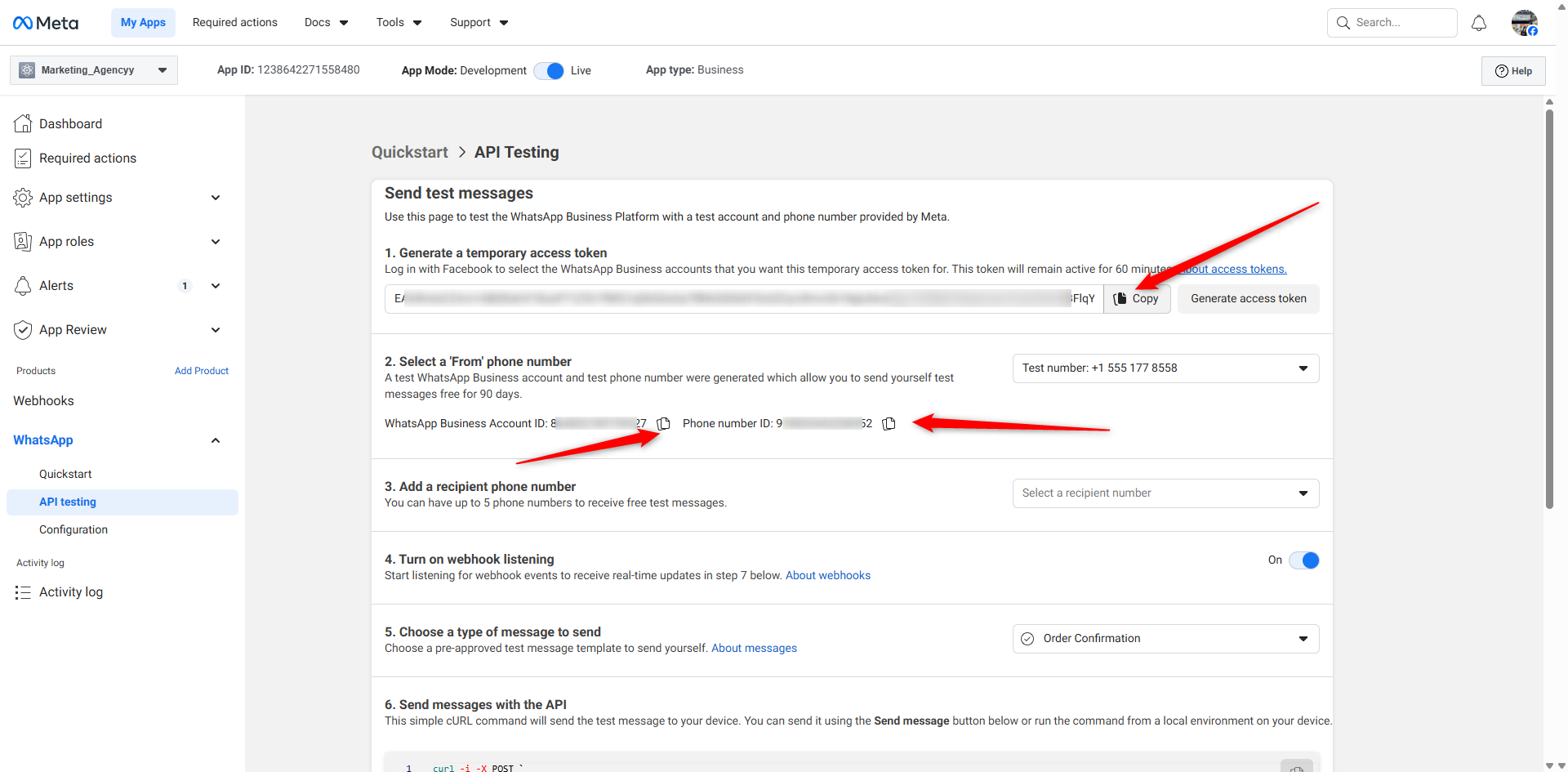This screenshot has height=772, width=1568.
Task: Open the Test number From phone dropdown
Action: [1165, 368]
